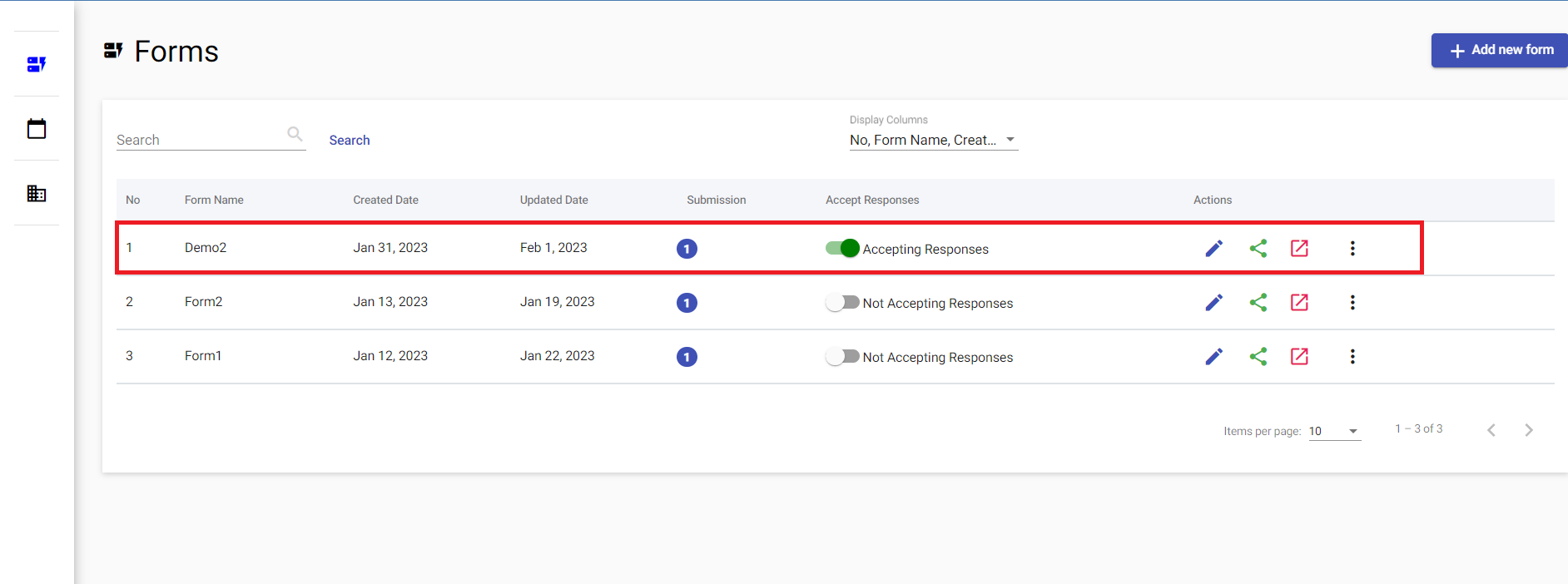
Task: Open Form1 in new window icon
Action: [x=1299, y=356]
